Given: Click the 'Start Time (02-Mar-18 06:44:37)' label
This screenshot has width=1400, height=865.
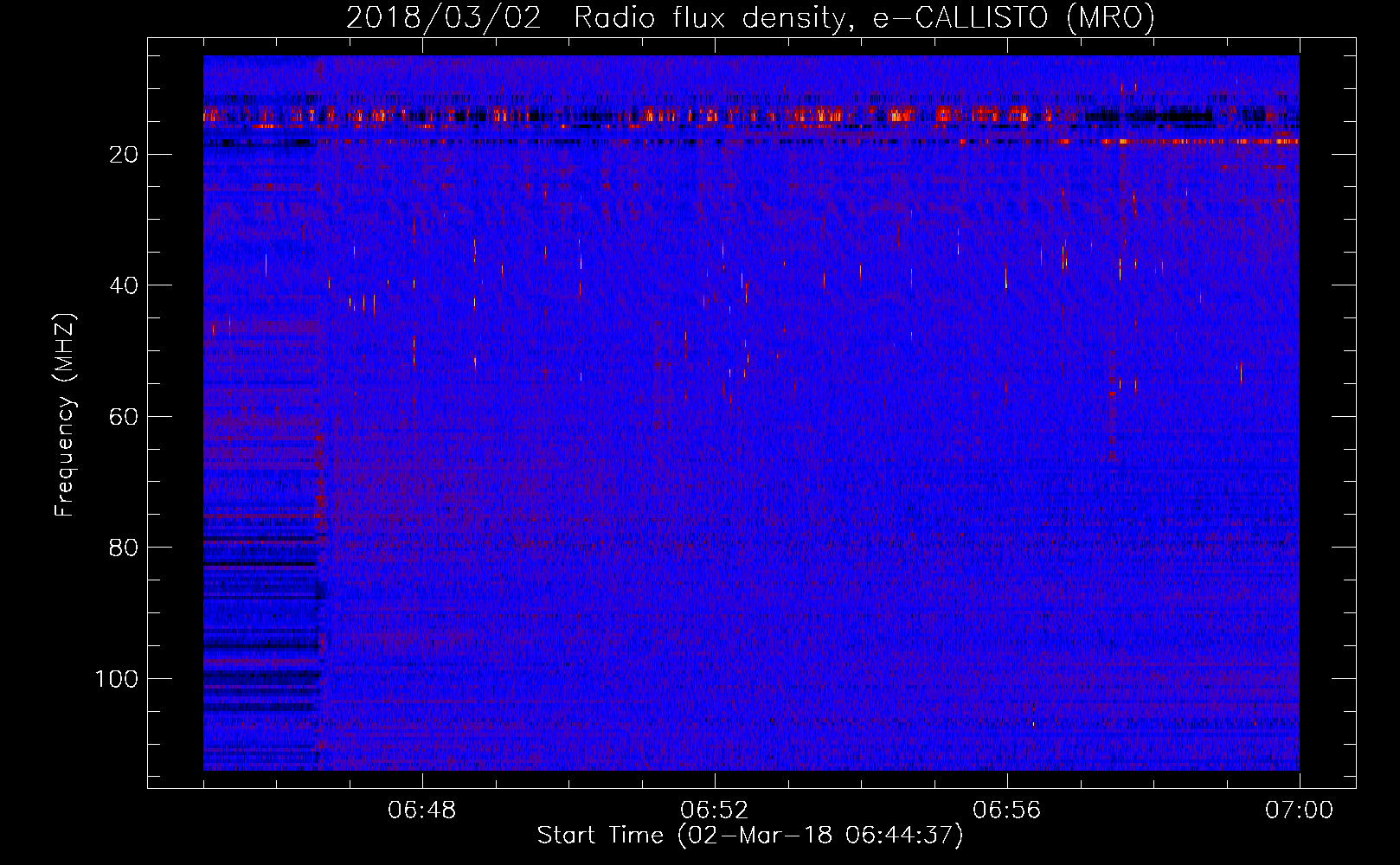Looking at the screenshot, I should [750, 836].
